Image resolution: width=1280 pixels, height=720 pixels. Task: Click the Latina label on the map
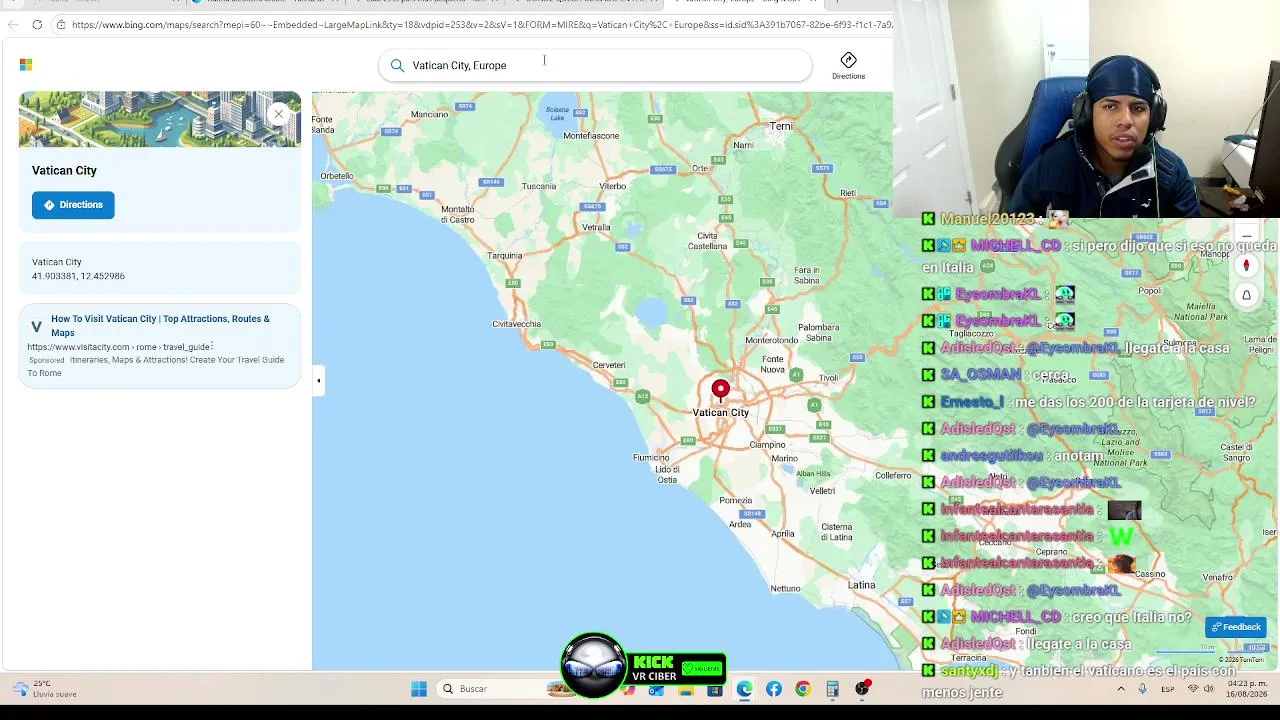pos(861,585)
